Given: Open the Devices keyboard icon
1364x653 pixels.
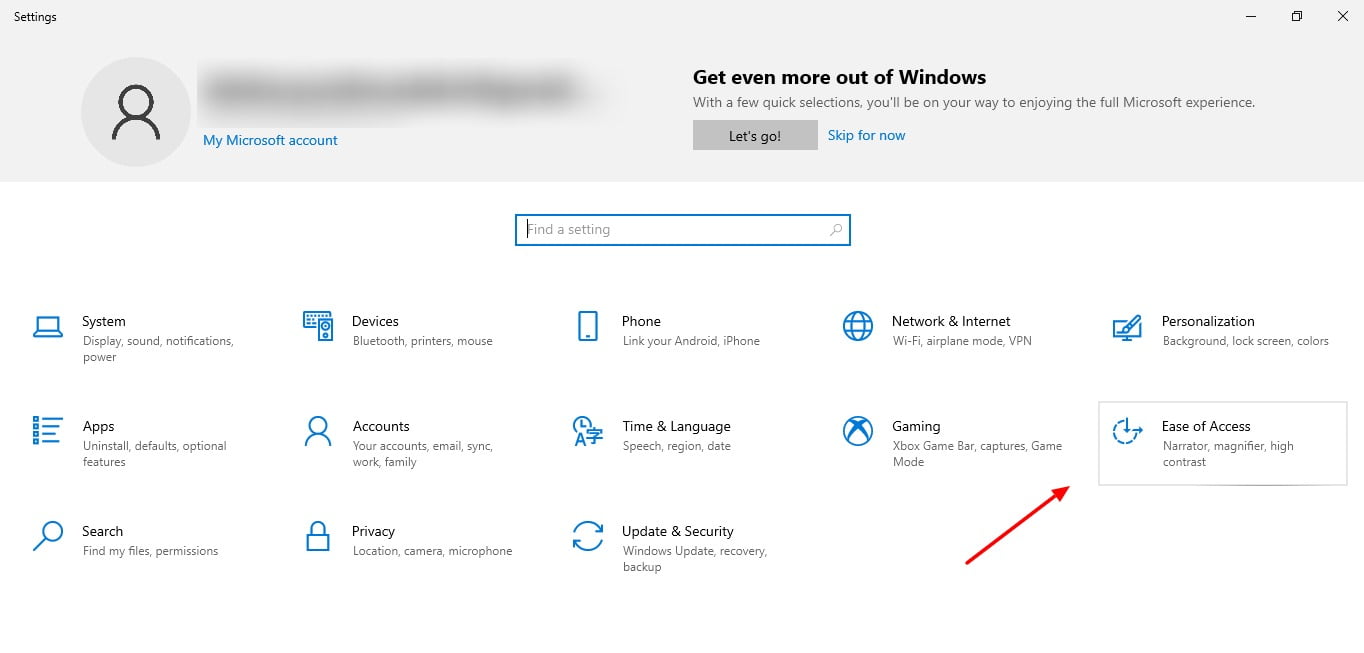Looking at the screenshot, I should [317, 325].
